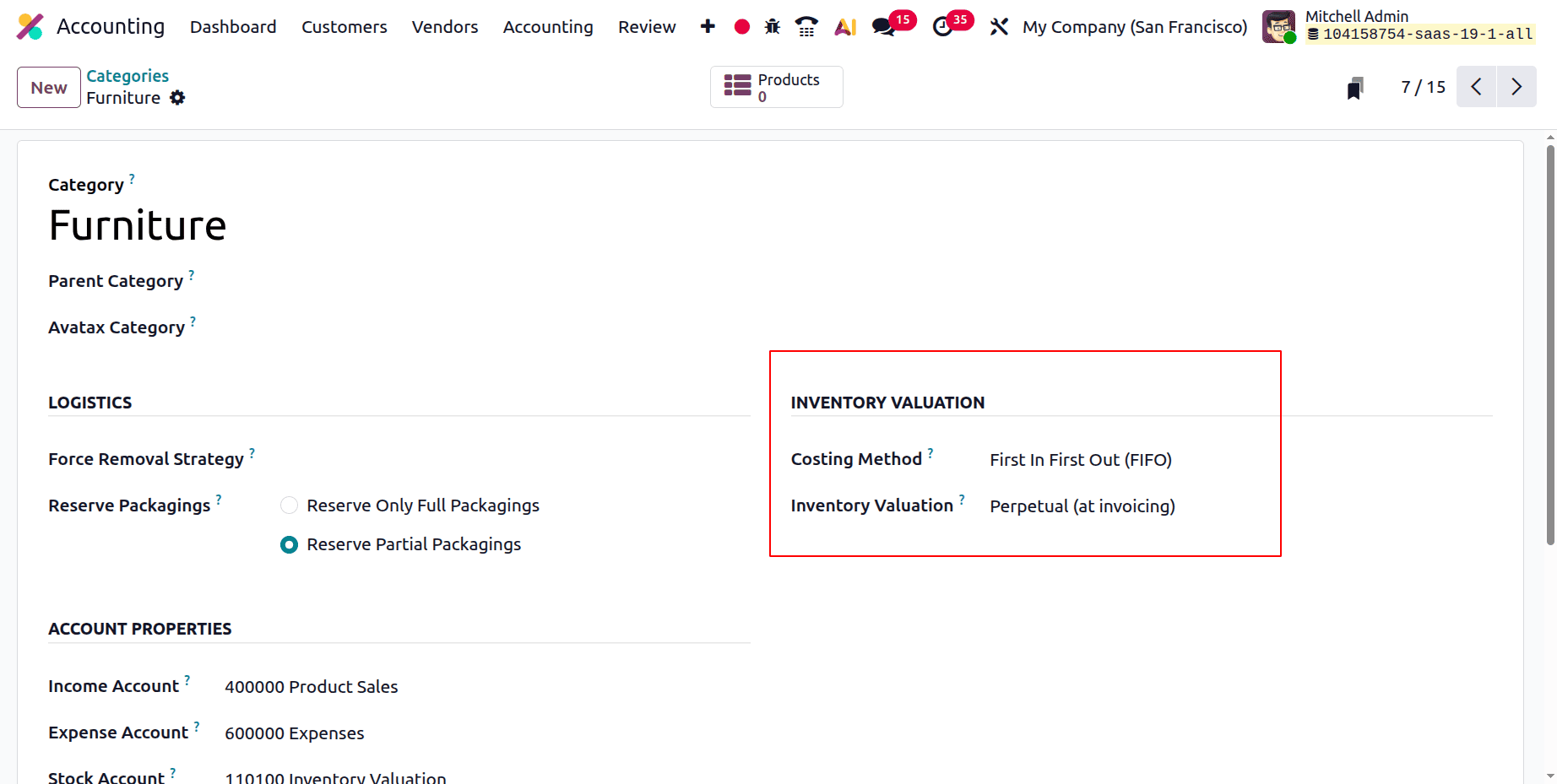
Task: Click the red record dot icon
Action: (742, 27)
